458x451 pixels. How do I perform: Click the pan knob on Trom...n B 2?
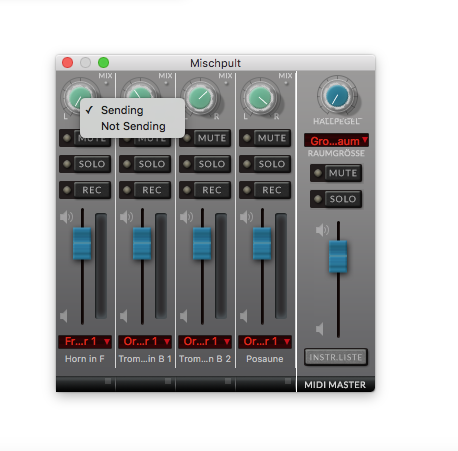tap(200, 98)
